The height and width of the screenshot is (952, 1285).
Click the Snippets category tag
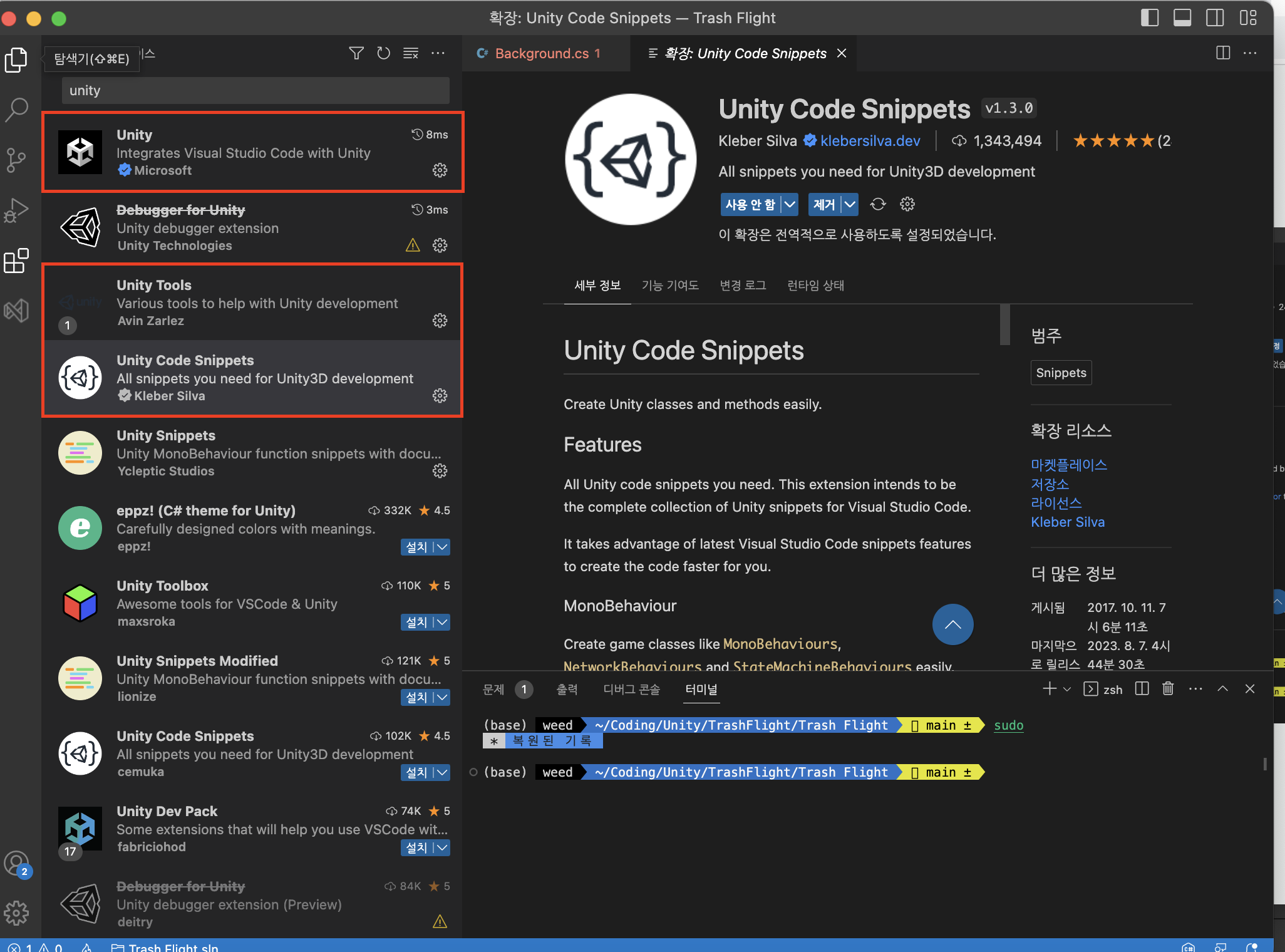point(1061,373)
